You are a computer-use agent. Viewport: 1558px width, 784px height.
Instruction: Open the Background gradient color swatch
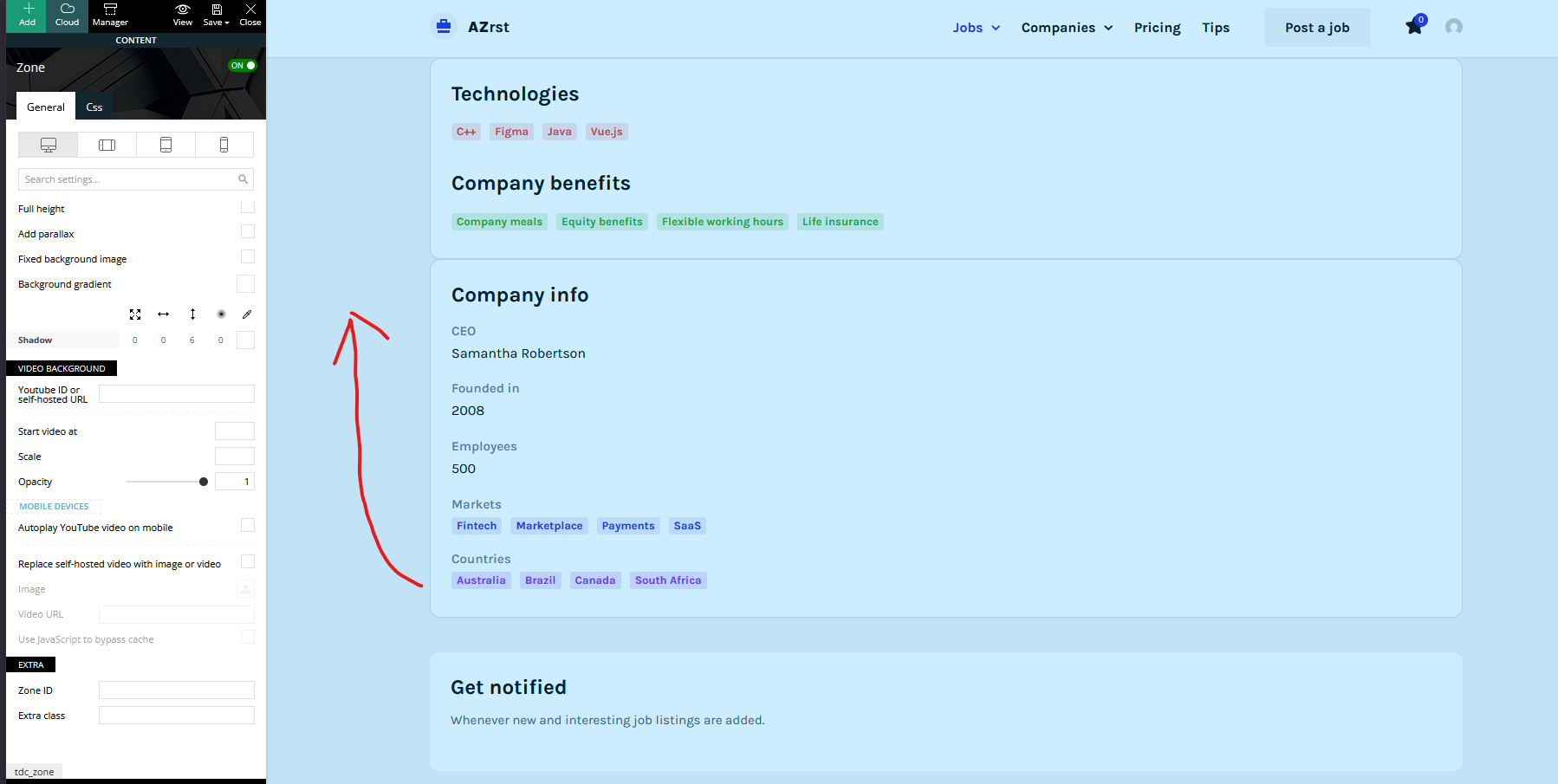pos(246,284)
